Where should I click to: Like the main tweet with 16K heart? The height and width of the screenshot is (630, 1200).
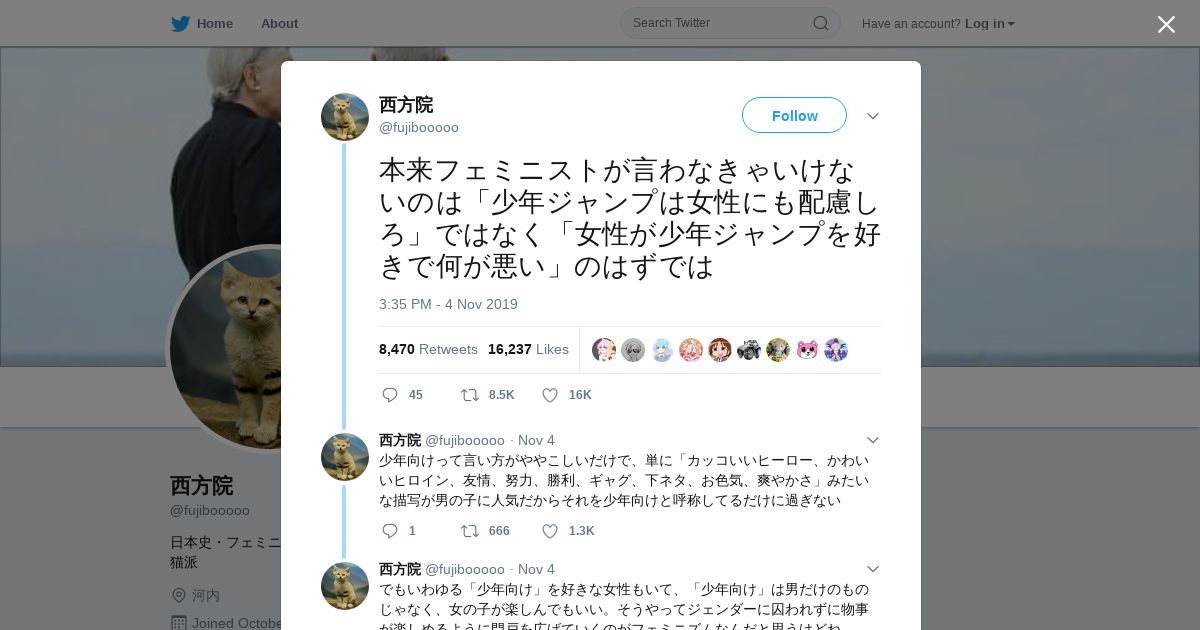[549, 395]
